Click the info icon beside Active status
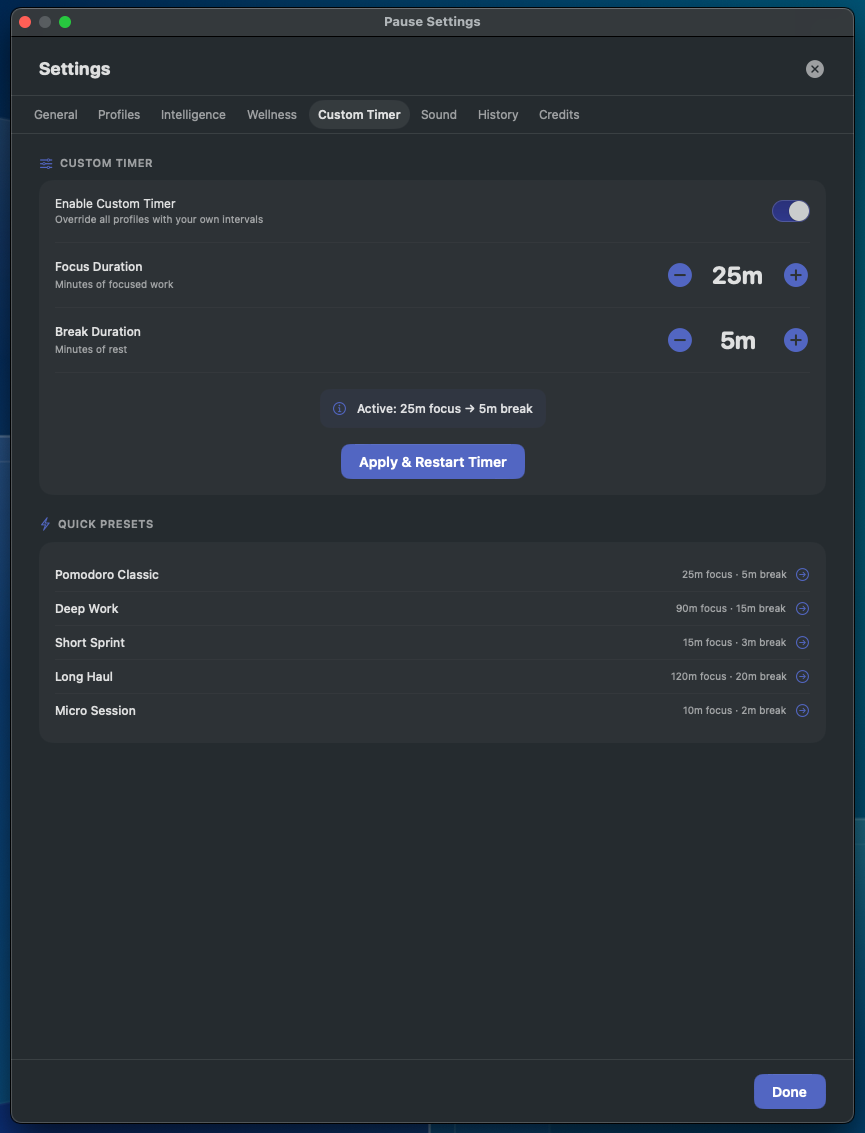865x1133 pixels. point(339,408)
